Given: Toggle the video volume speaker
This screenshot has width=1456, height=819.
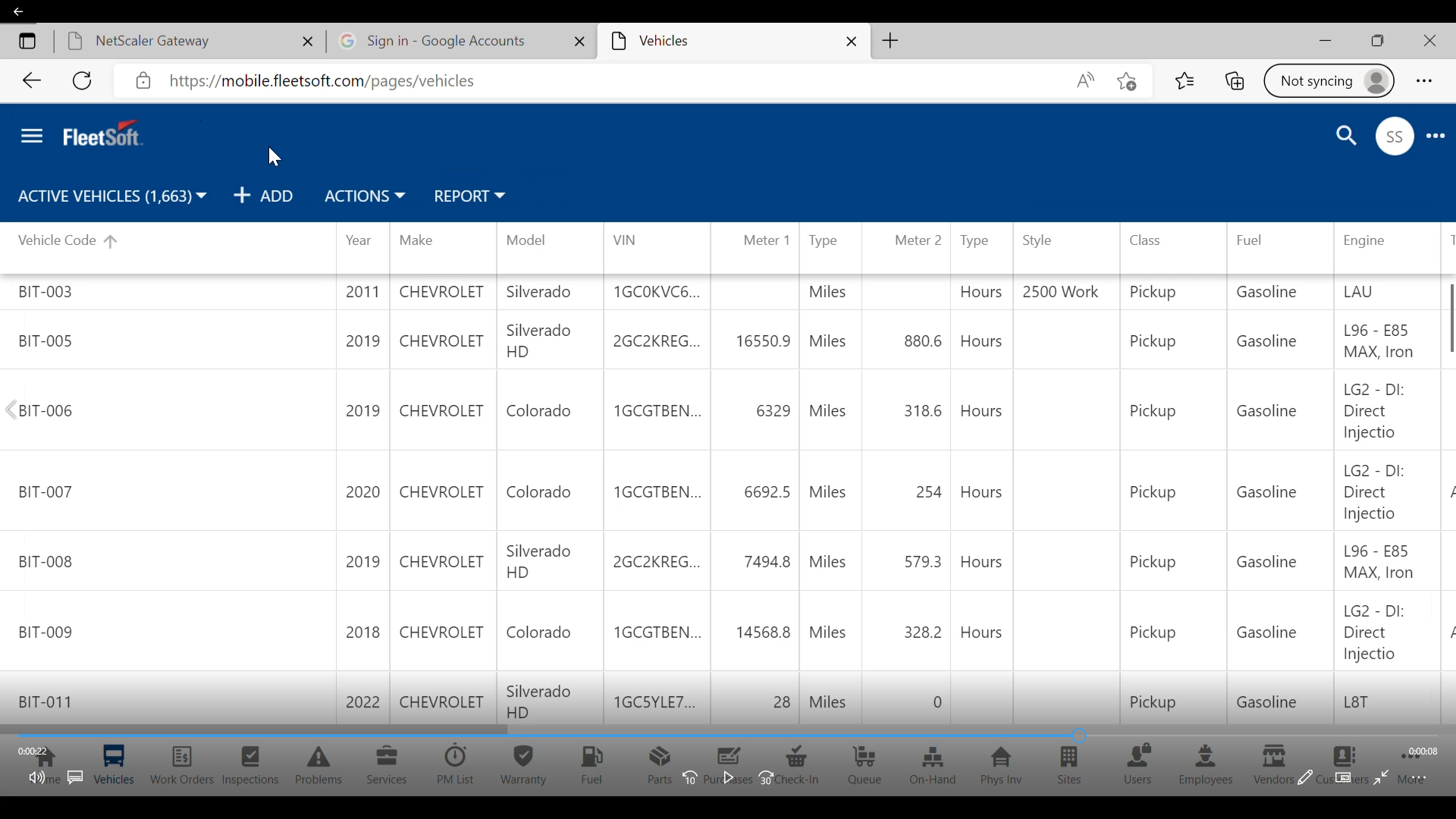Looking at the screenshot, I should (36, 779).
